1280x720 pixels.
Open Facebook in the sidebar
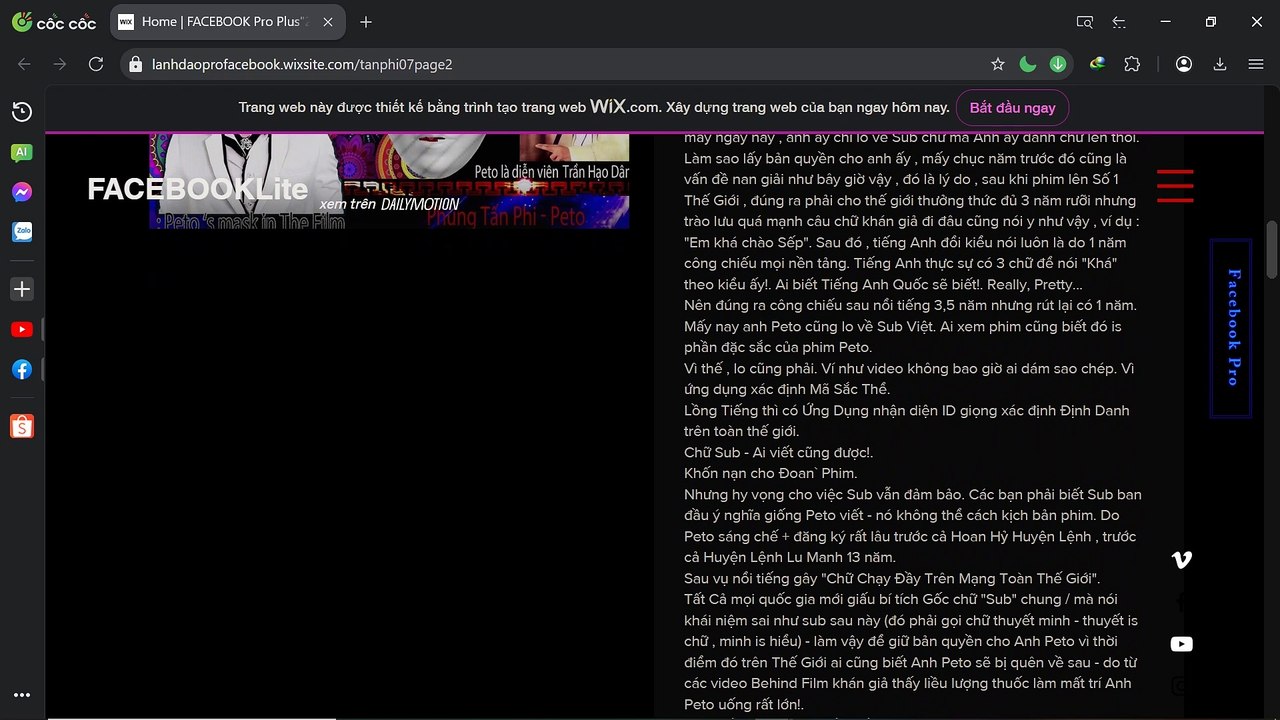tap(22, 369)
